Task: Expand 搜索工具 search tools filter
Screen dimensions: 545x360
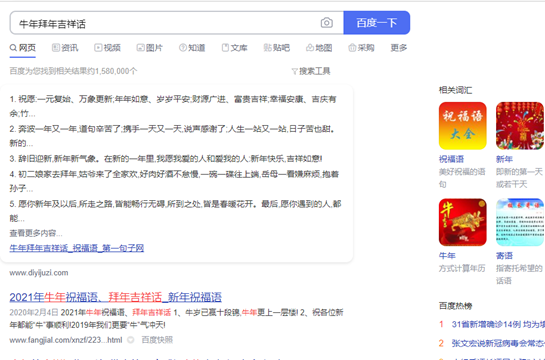Action: (311, 71)
